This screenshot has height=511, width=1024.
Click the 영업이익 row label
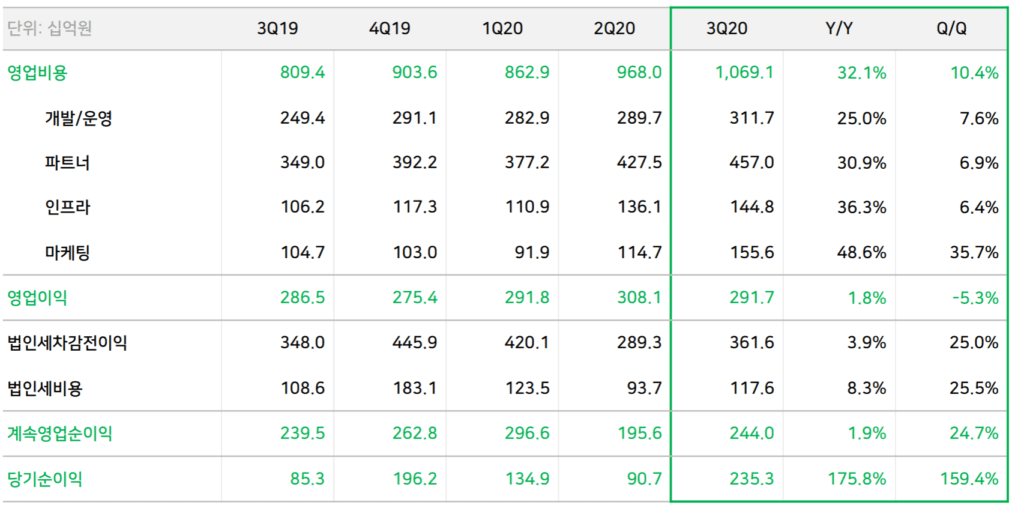click(38, 298)
